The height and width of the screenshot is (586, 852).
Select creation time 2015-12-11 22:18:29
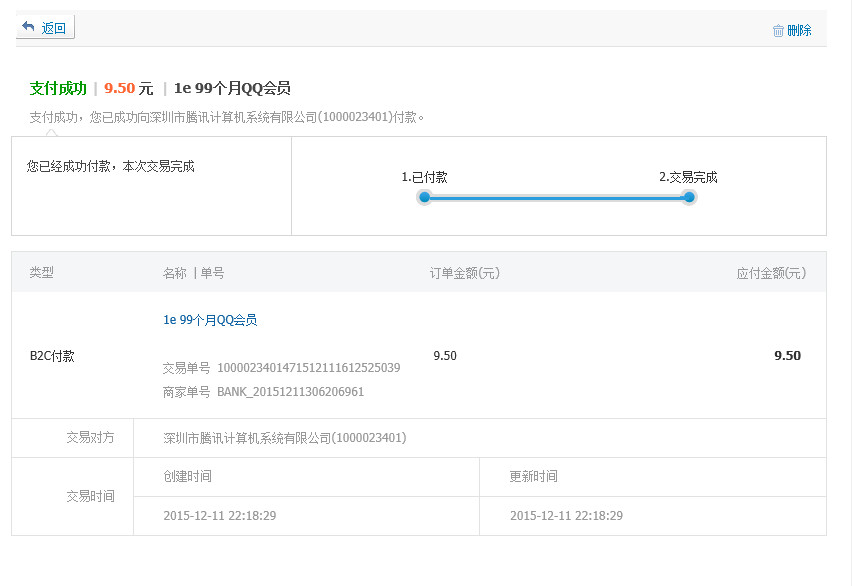tap(220, 515)
